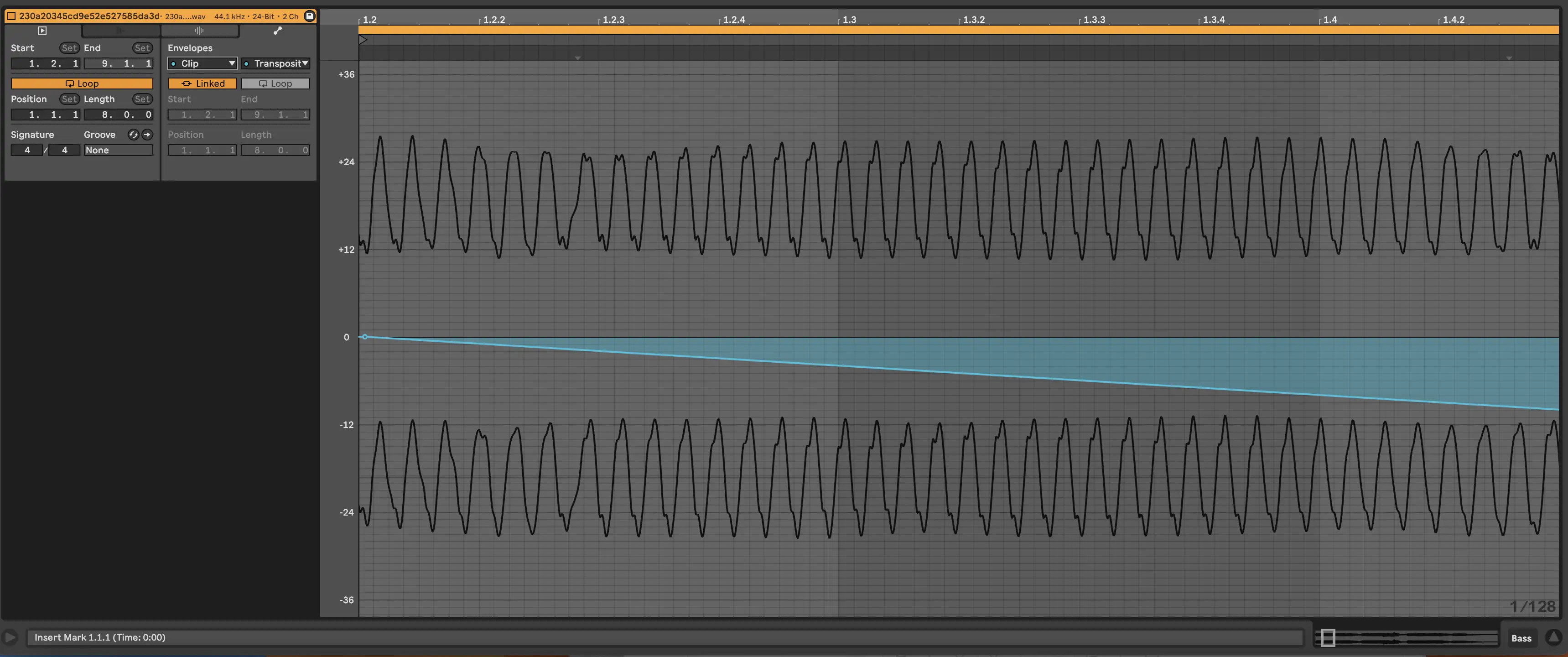Click the clip color square icon
This screenshot has height=657, width=1568.
[11, 16]
